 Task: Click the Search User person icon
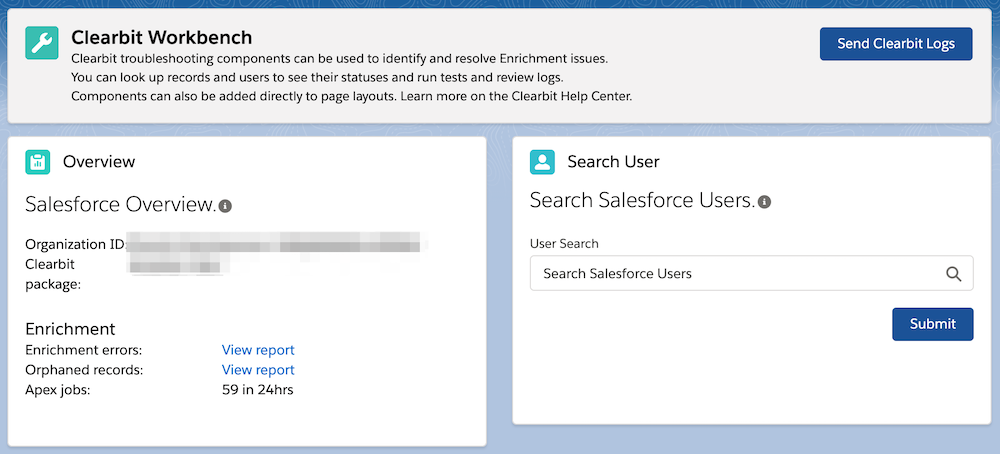click(x=542, y=162)
